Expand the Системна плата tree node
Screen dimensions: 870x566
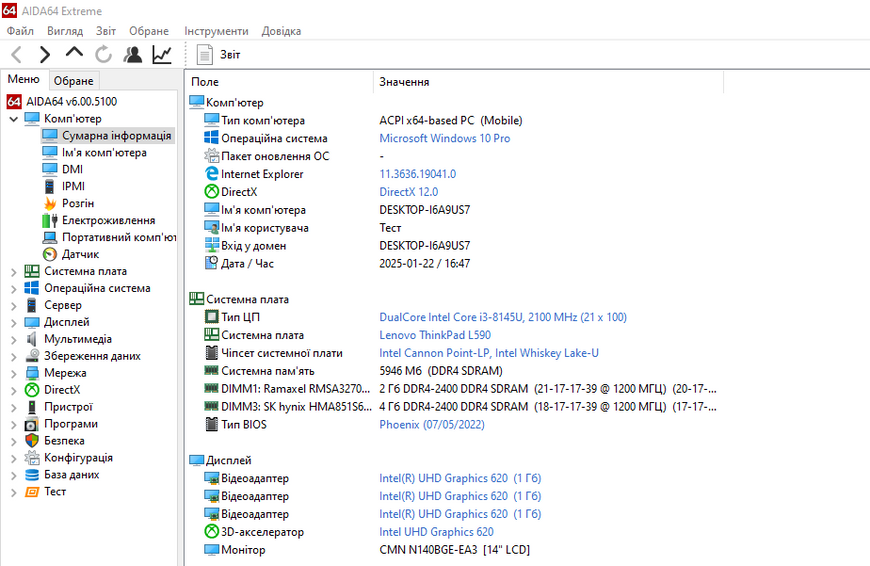14,272
